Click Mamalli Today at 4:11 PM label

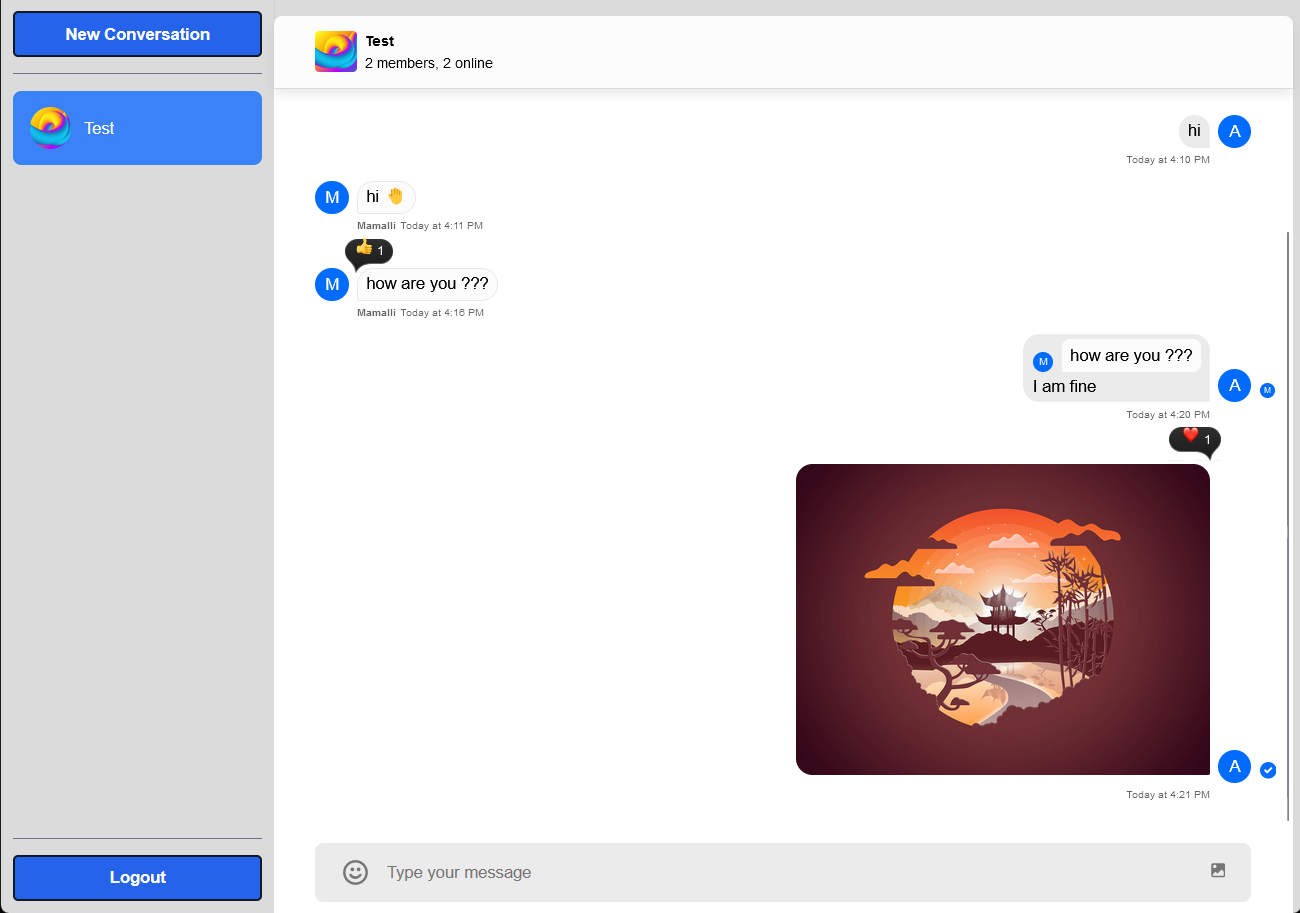[420, 226]
